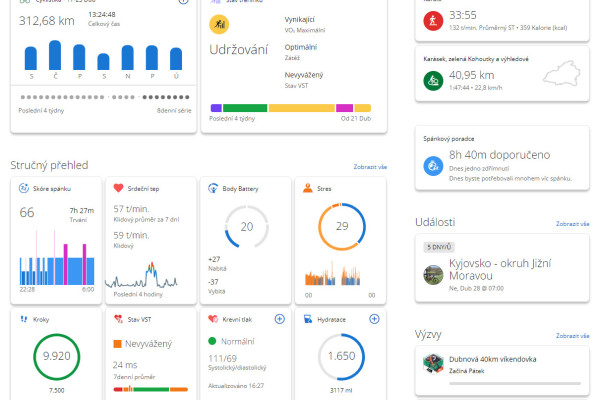Click the 8denní série streak label
Viewport: 600px width, 400px height.
coord(174,111)
